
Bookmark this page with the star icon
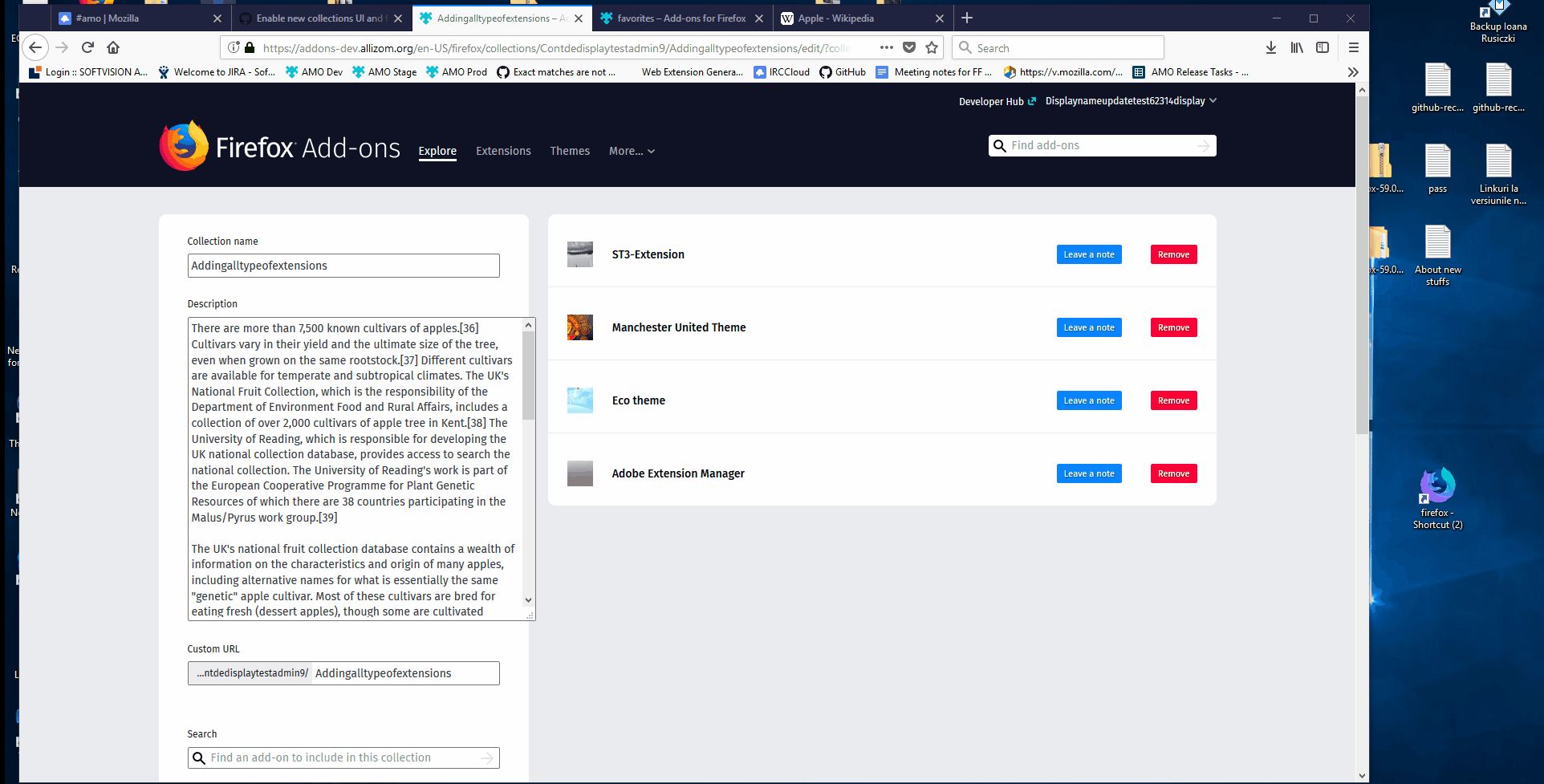932,47
